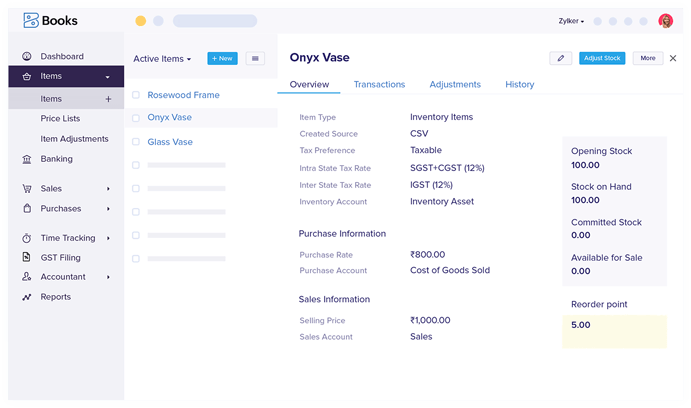The width and height of the screenshot is (691, 408).
Task: Open GST Filing section
Action: 60,257
